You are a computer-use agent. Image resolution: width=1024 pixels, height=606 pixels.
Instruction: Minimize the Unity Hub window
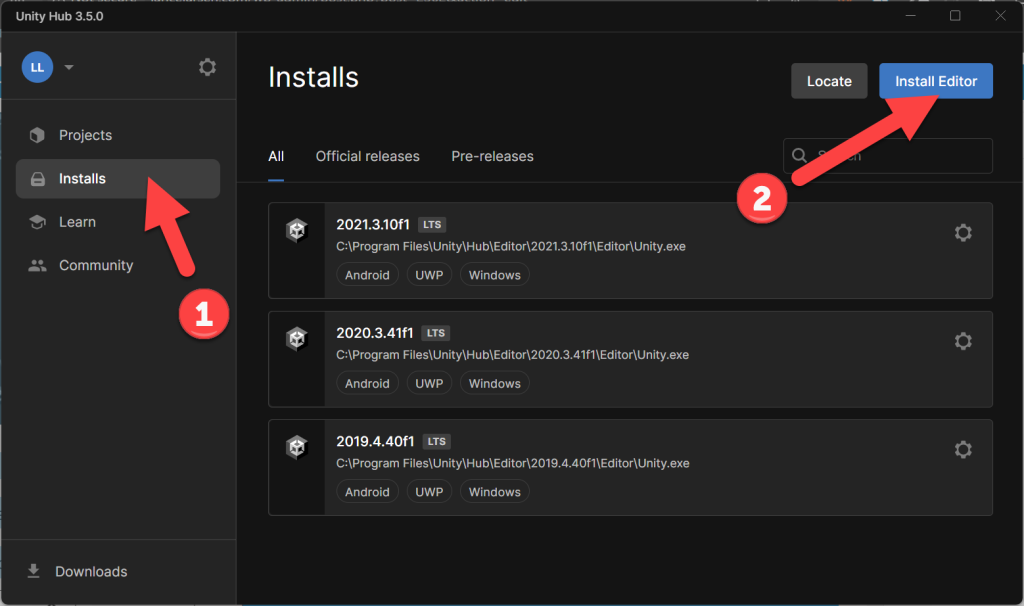910,16
